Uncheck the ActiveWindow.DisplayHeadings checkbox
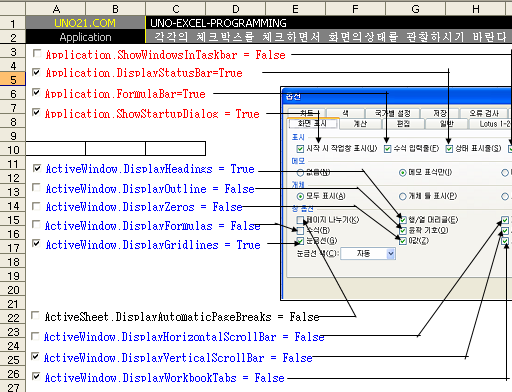The height and width of the screenshot is (392, 512). click(x=37, y=168)
